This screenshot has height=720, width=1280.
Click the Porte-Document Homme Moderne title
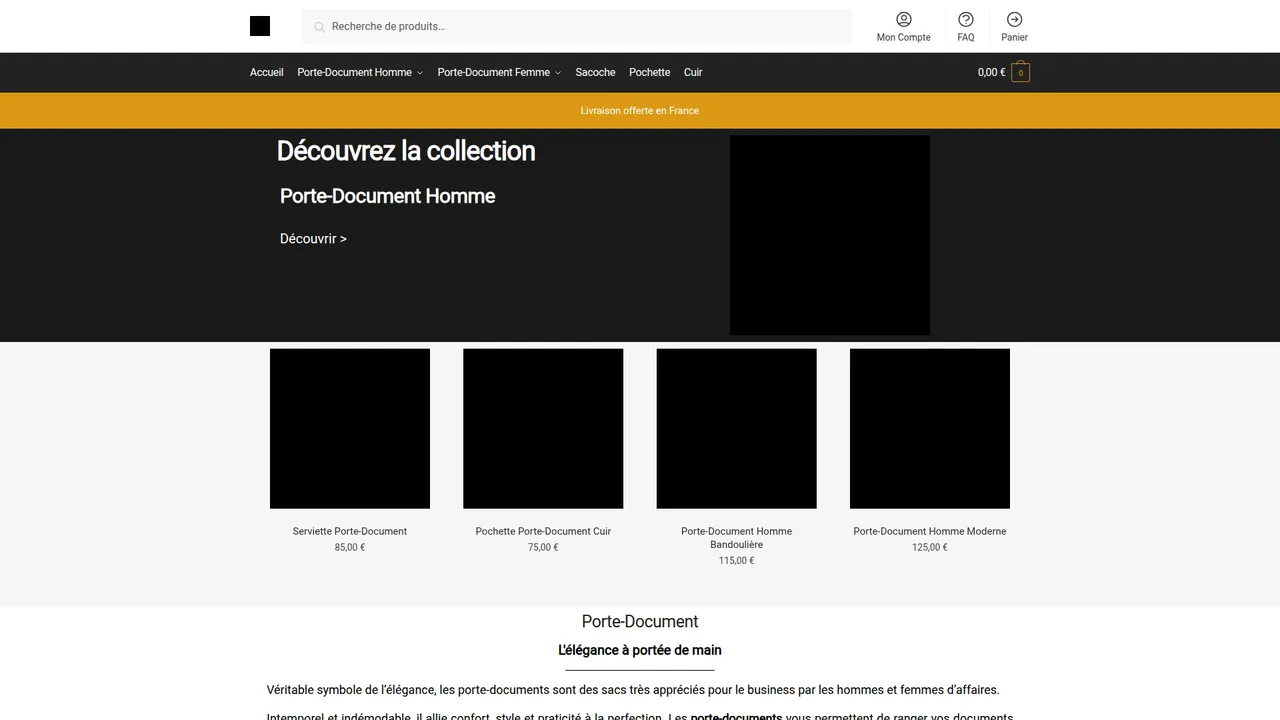[x=930, y=531]
